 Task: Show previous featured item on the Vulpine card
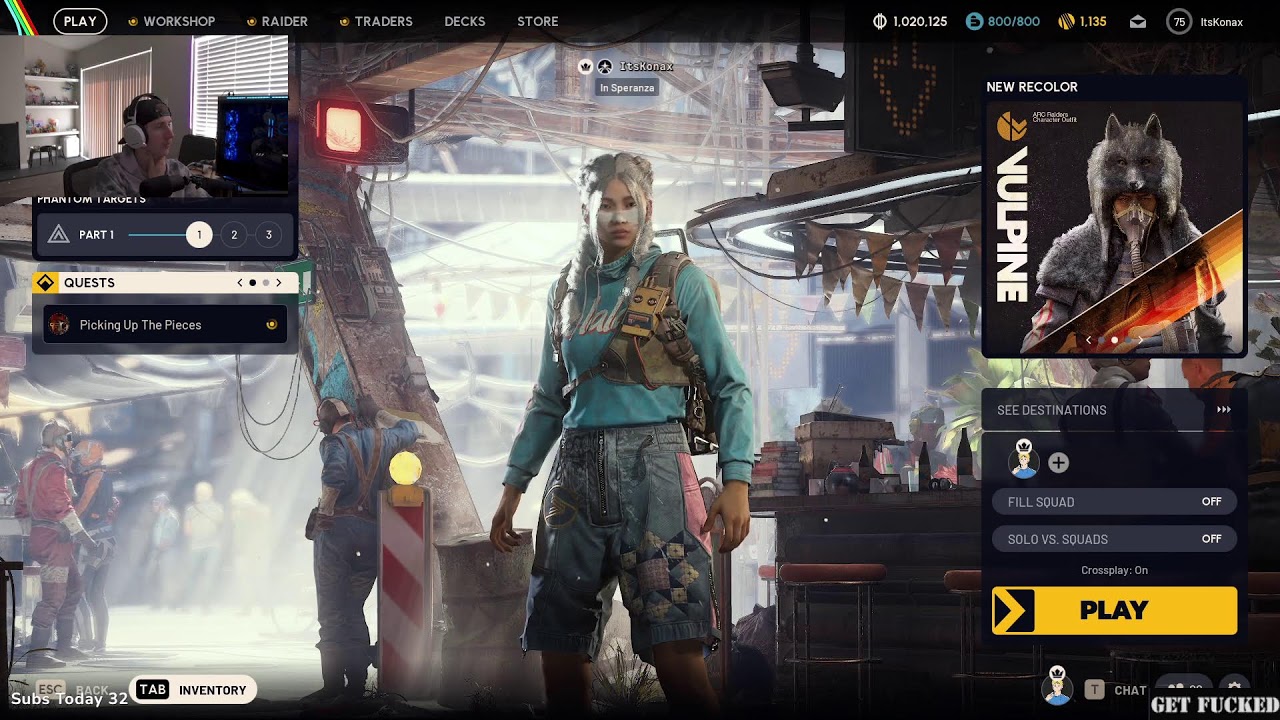pos(1089,340)
